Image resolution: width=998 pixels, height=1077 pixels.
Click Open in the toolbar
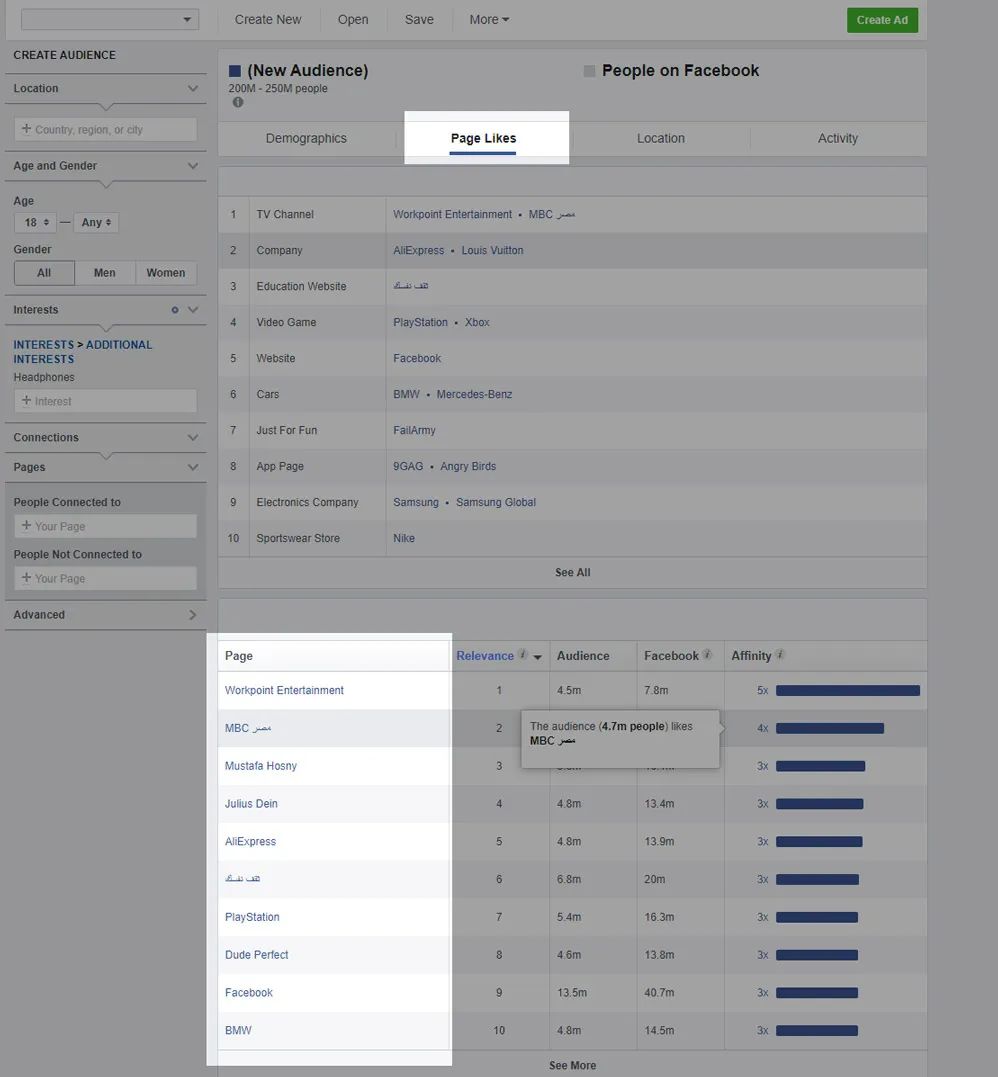click(353, 19)
